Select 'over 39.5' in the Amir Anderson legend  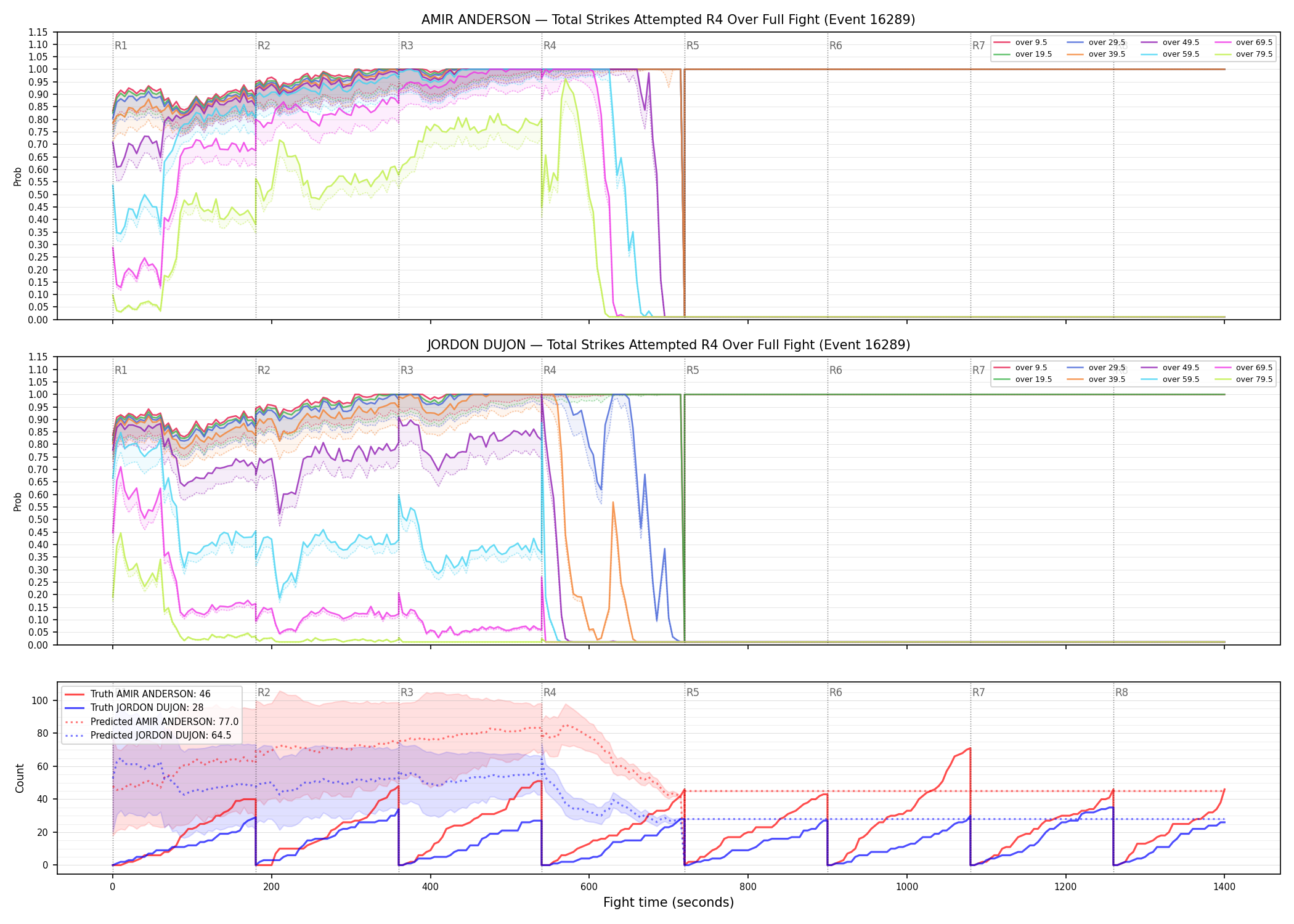pos(1096,54)
